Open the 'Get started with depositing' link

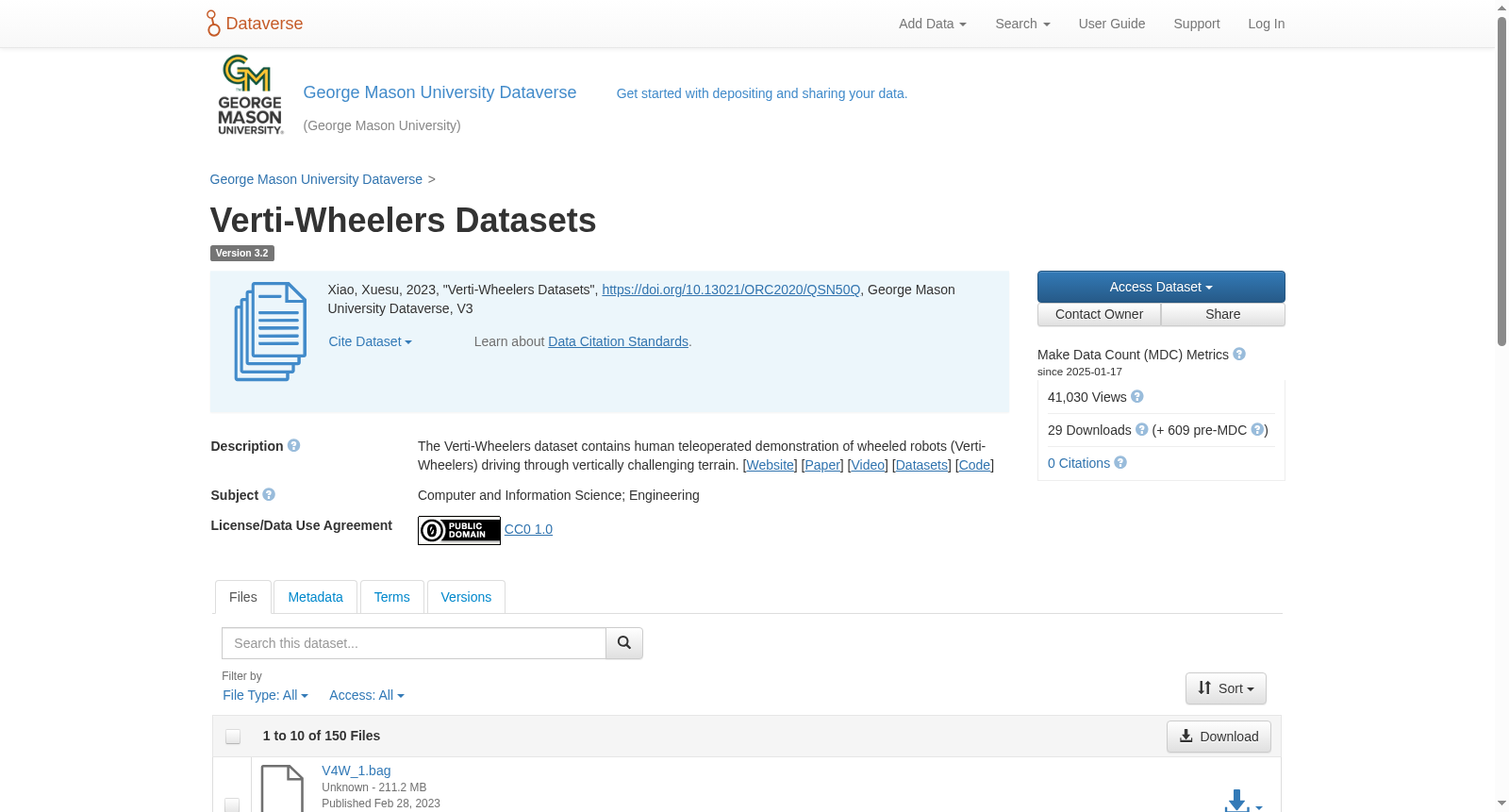click(762, 93)
